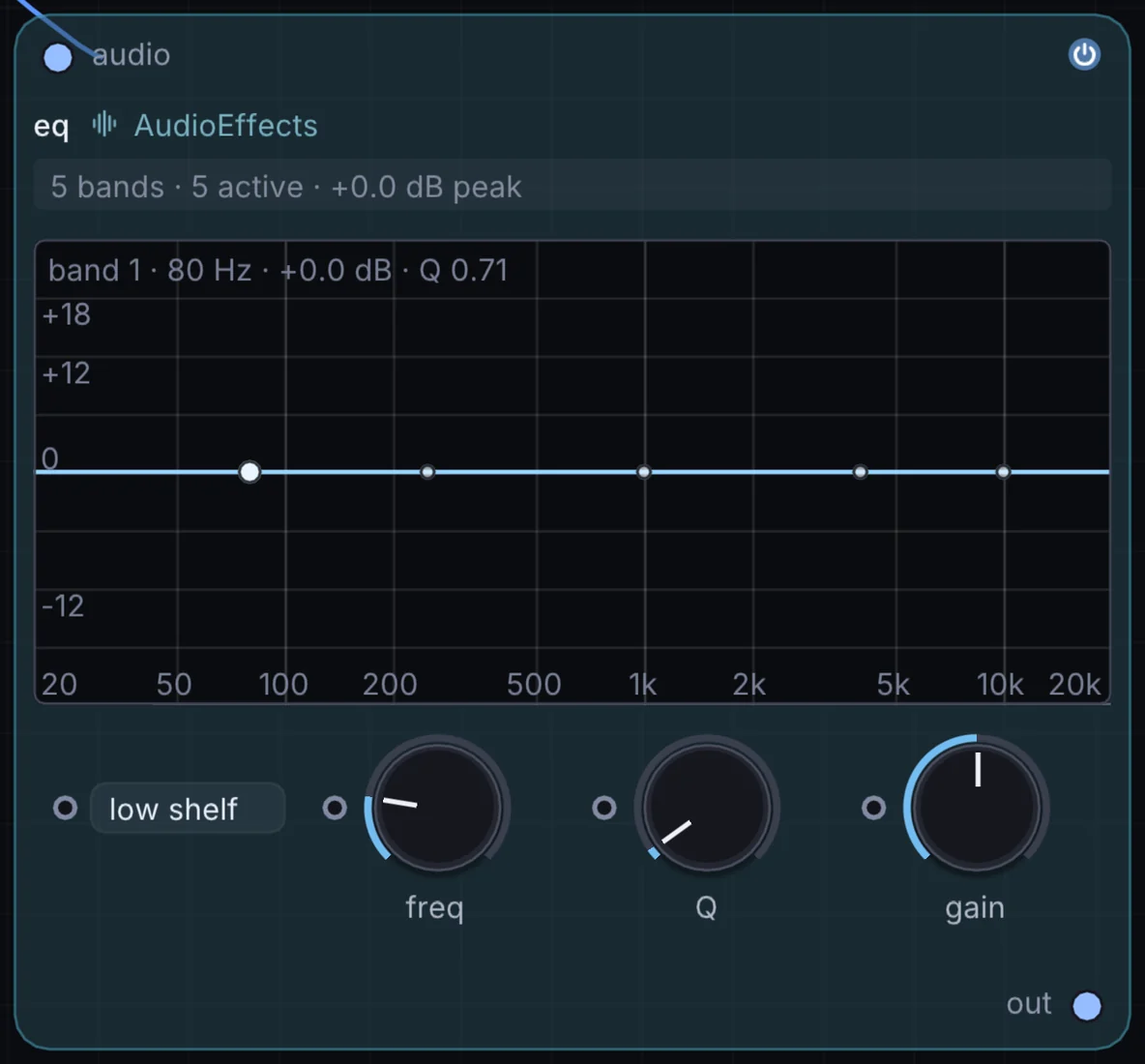Click the gain knob
Viewport: 1145px width, 1064px height.
click(x=977, y=807)
